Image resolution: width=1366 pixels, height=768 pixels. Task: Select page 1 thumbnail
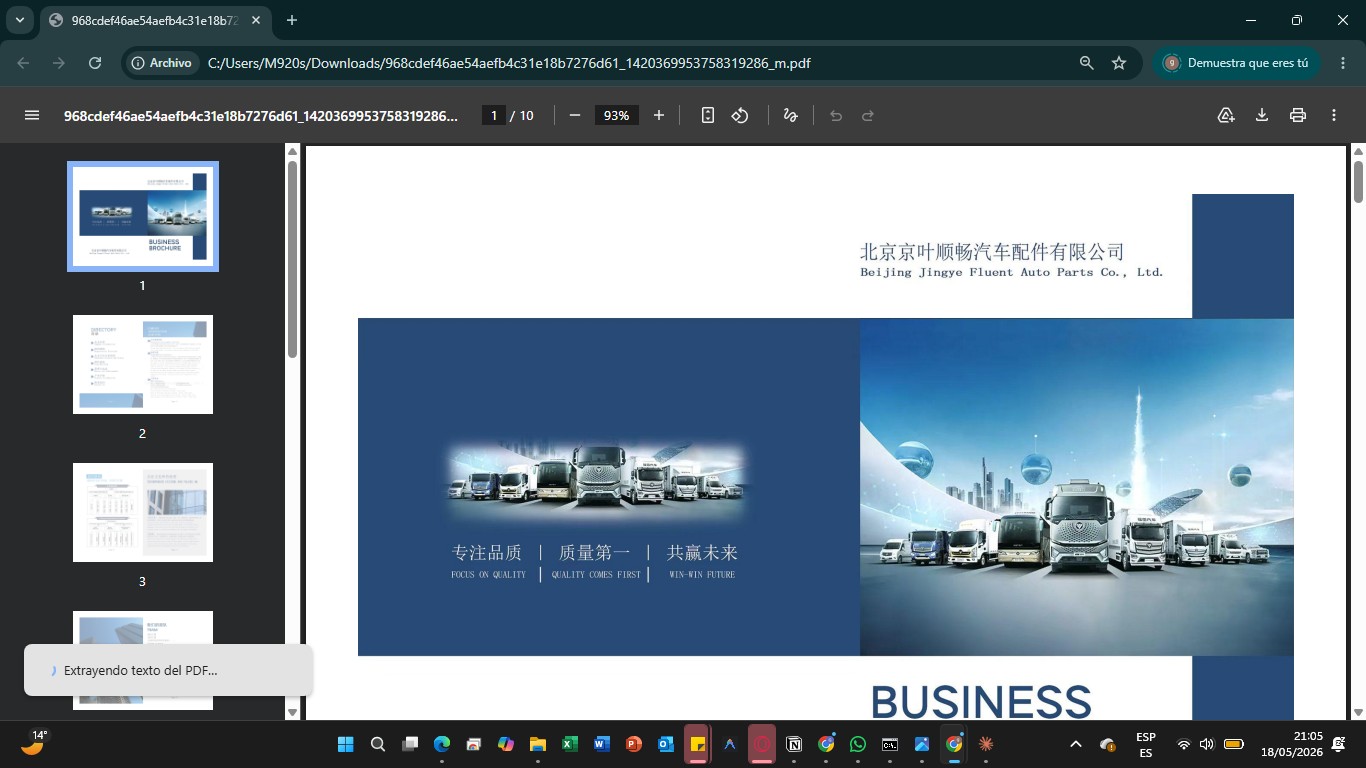pyautogui.click(x=143, y=216)
